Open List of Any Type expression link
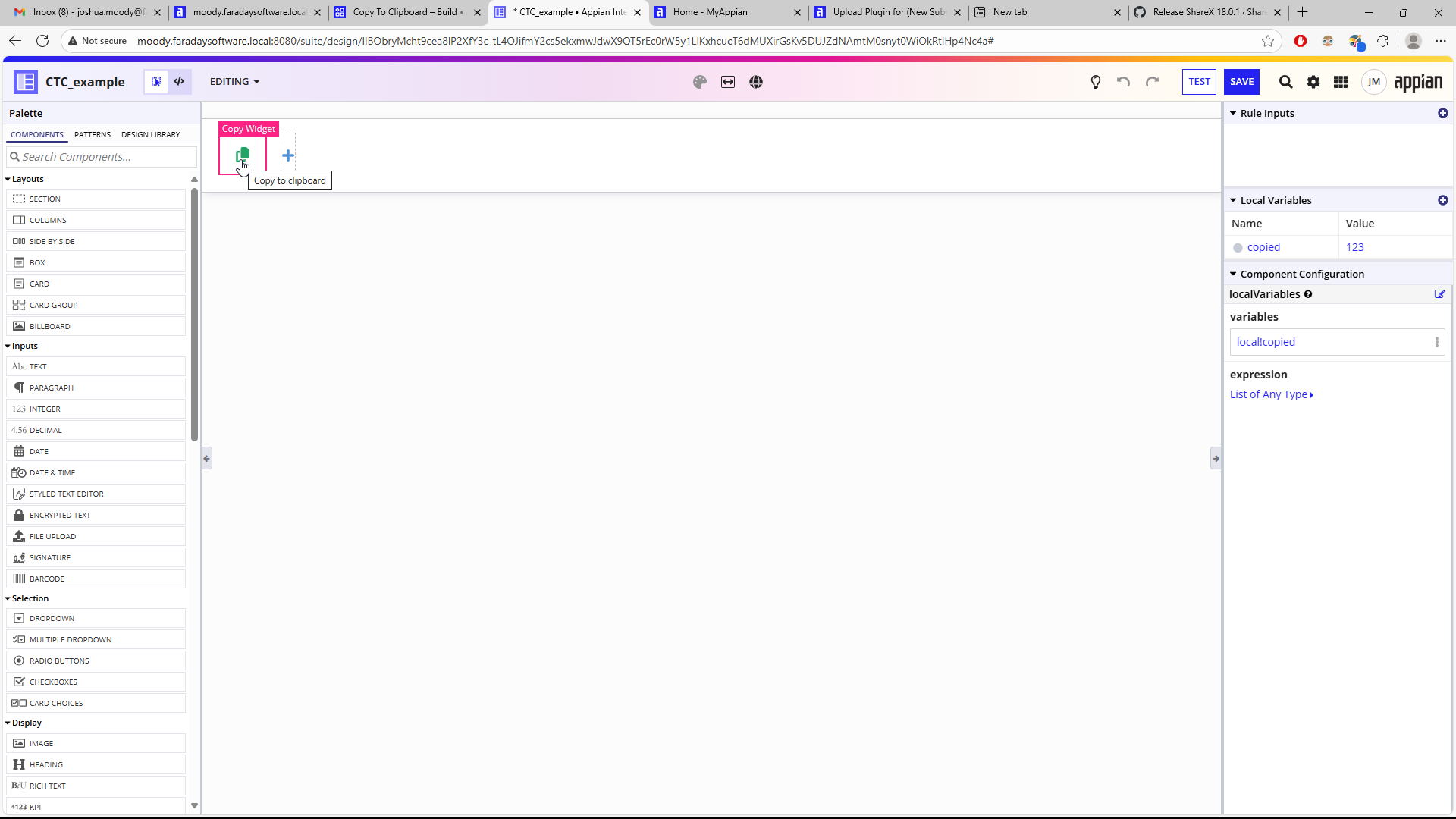This screenshot has width=1456, height=819. coord(1271,395)
